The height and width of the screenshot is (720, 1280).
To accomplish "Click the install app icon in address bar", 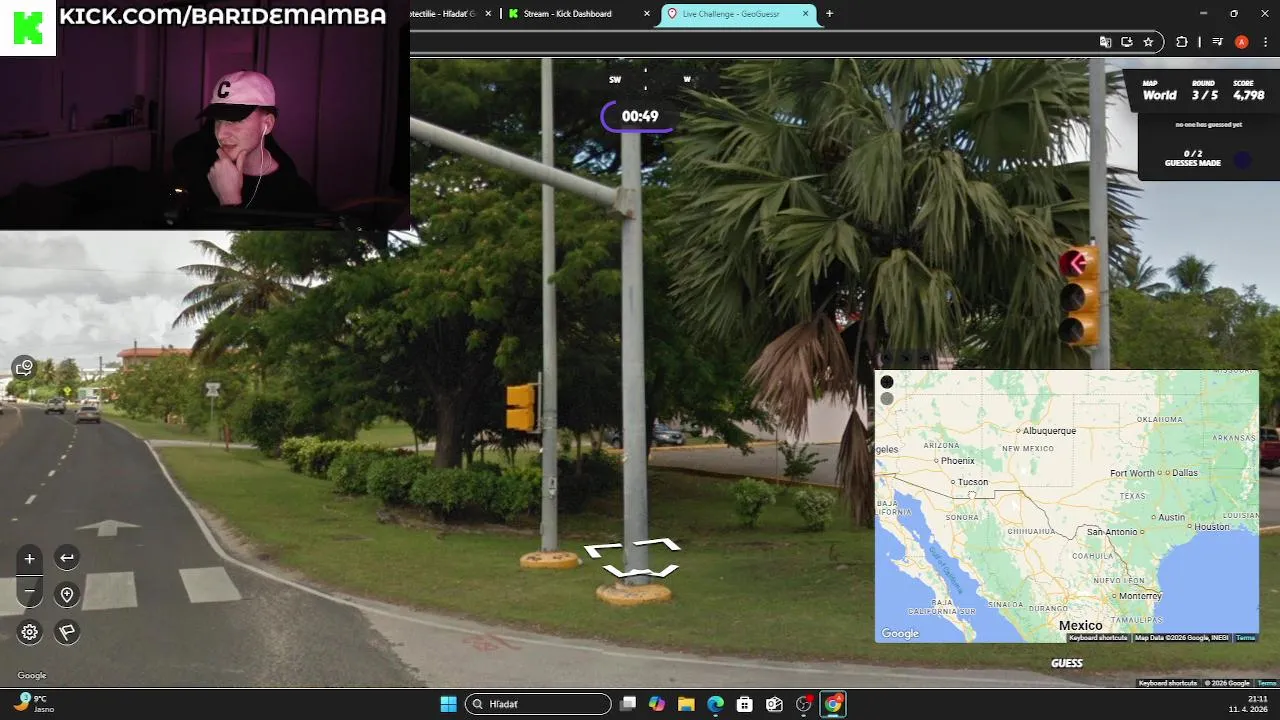I will (1127, 42).
